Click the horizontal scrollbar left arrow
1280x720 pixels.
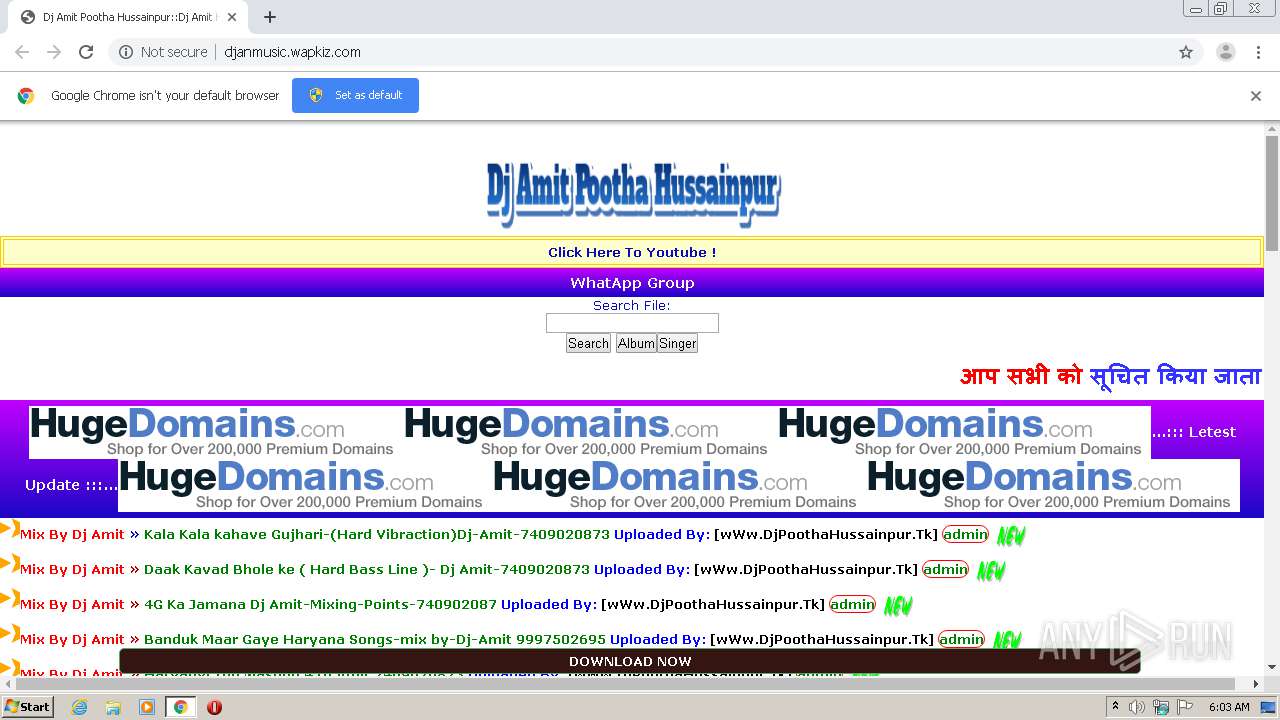(x=7, y=684)
